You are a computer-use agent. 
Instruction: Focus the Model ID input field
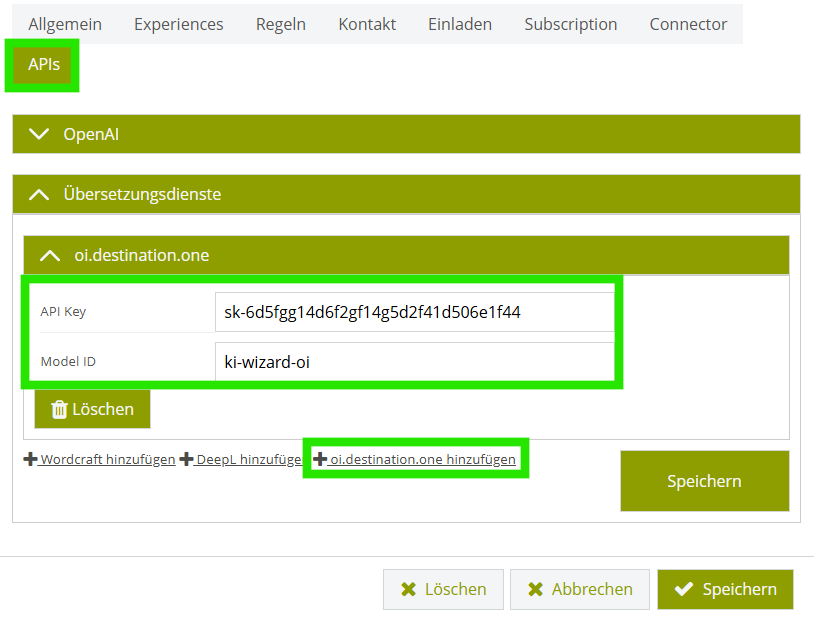[414, 362]
